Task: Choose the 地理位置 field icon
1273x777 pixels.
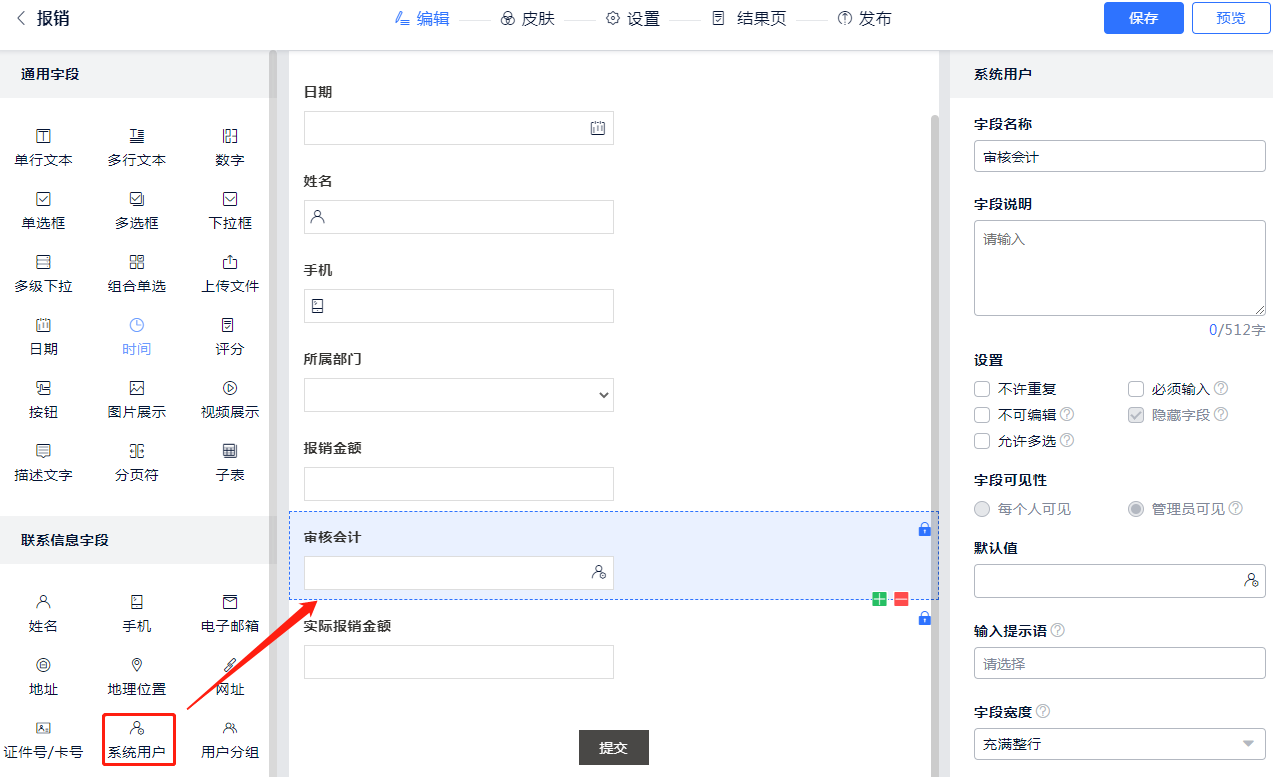Action: pyautogui.click(x=137, y=675)
